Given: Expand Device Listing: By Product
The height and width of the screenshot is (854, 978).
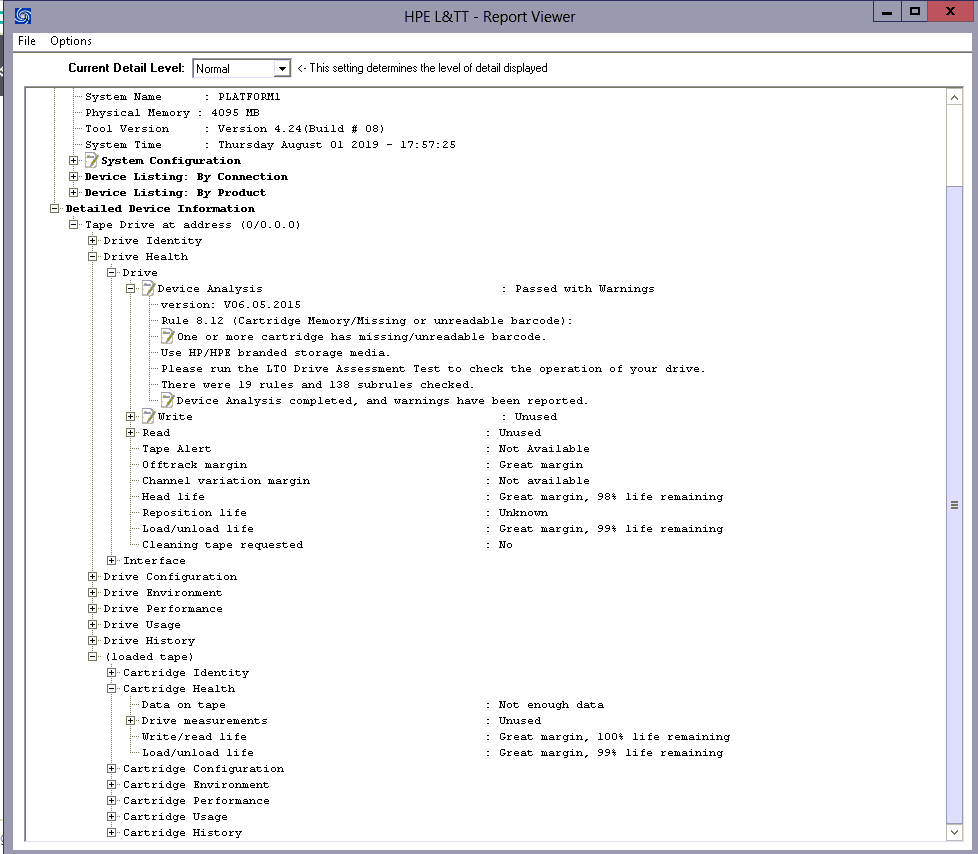Looking at the screenshot, I should pos(74,192).
